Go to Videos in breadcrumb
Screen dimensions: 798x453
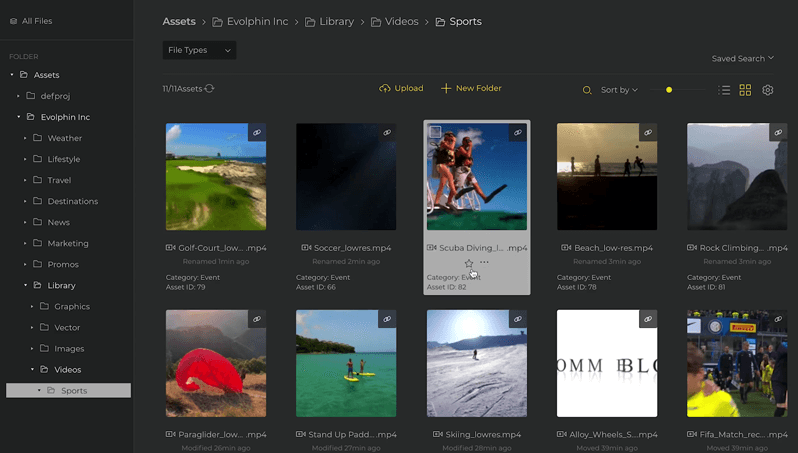[395, 21]
